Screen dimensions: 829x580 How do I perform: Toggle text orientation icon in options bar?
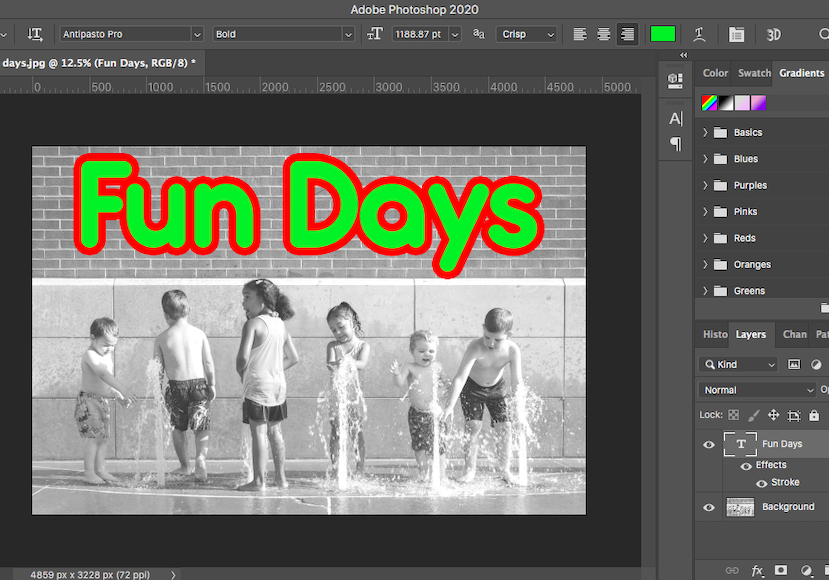click(x=35, y=34)
